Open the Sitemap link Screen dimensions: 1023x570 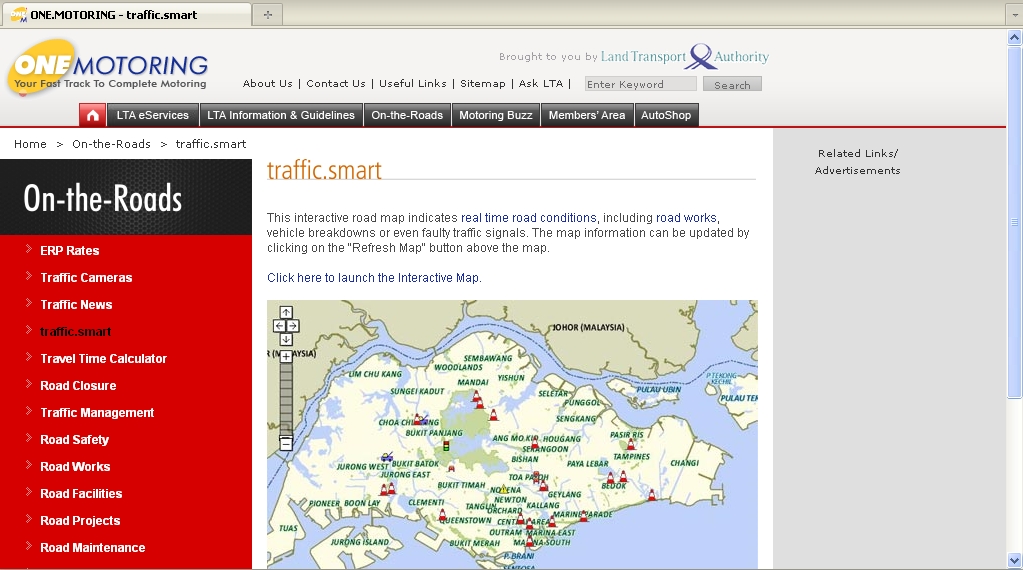pos(483,83)
